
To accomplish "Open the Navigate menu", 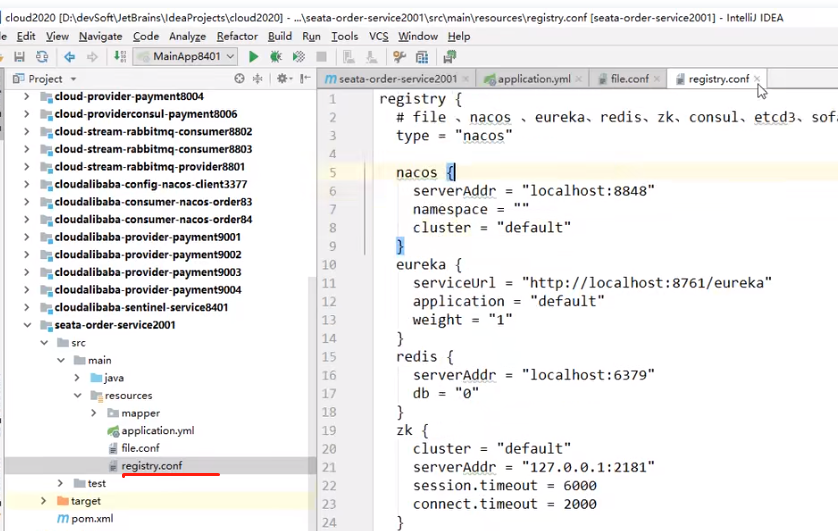I will pyautogui.click(x=100, y=36).
